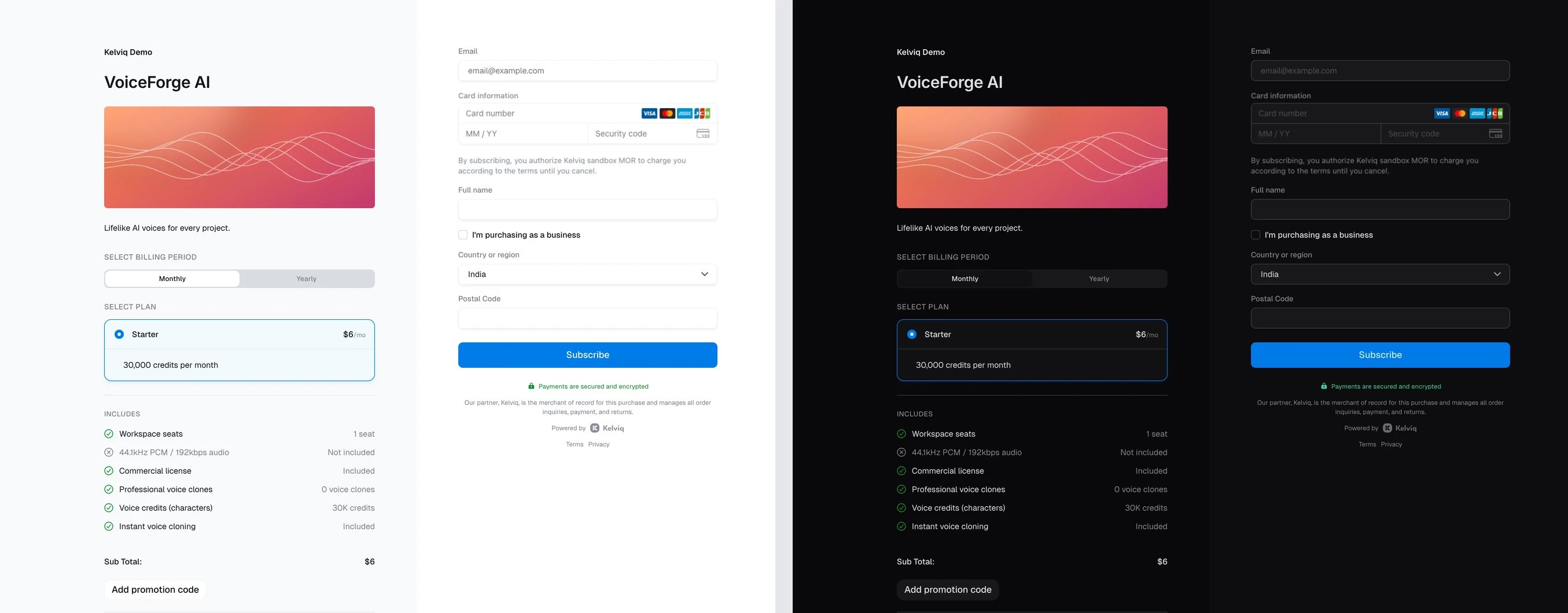Click the Mastercard icon in the light theme form

point(667,113)
